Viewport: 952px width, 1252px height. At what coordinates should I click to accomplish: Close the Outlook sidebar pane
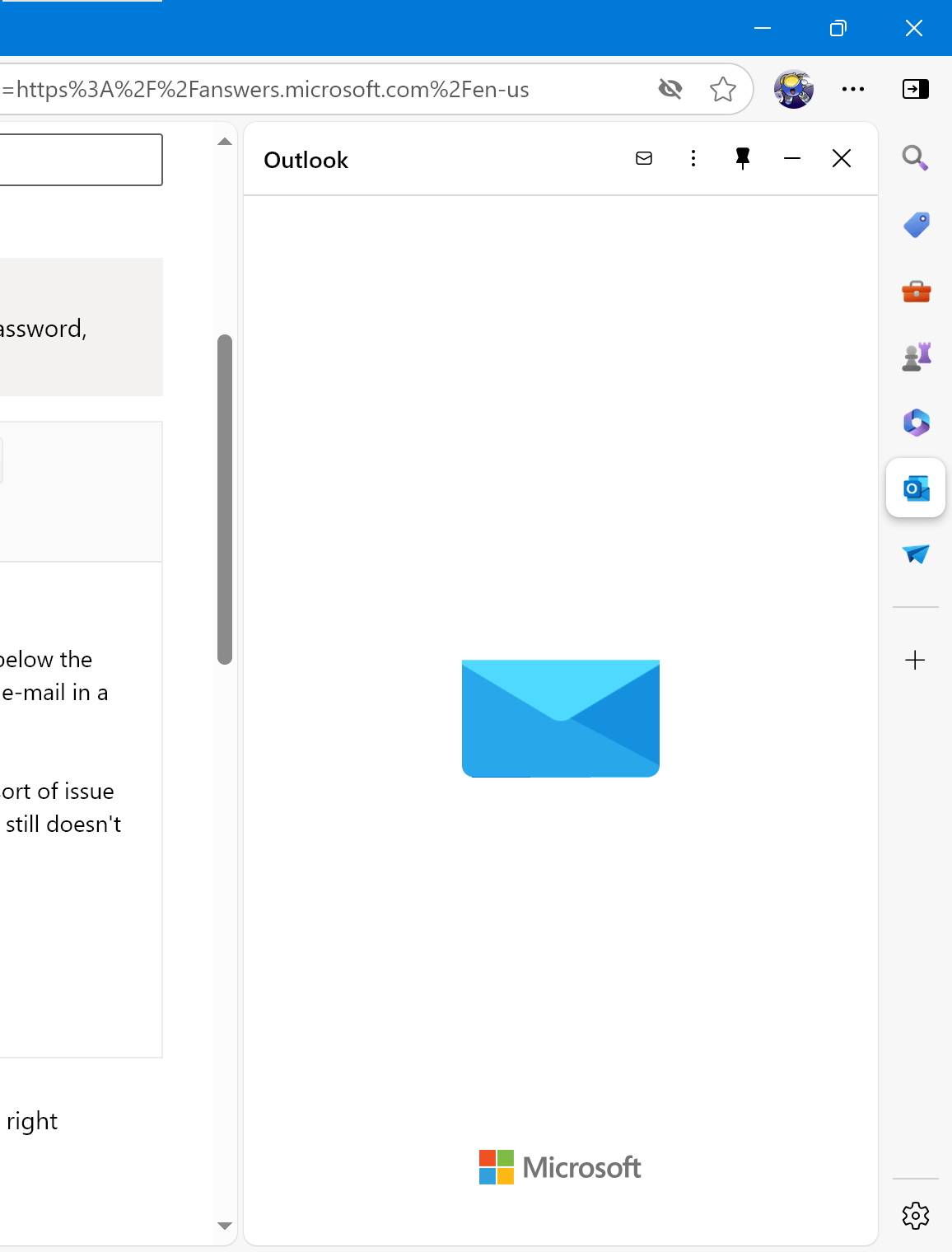pyautogui.click(x=842, y=158)
